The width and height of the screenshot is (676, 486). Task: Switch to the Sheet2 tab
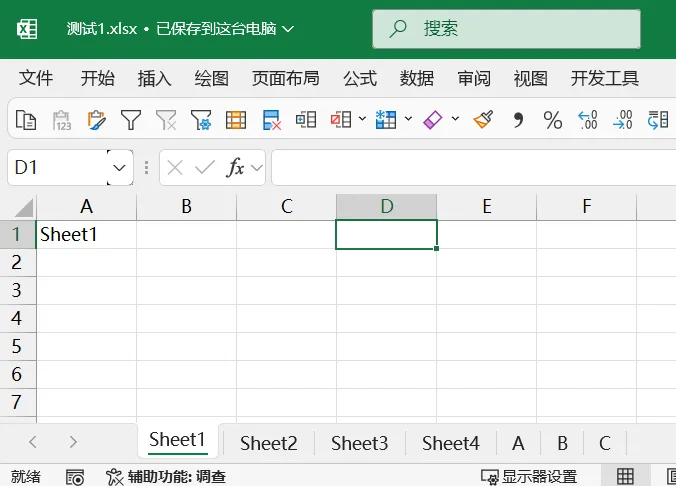269,443
